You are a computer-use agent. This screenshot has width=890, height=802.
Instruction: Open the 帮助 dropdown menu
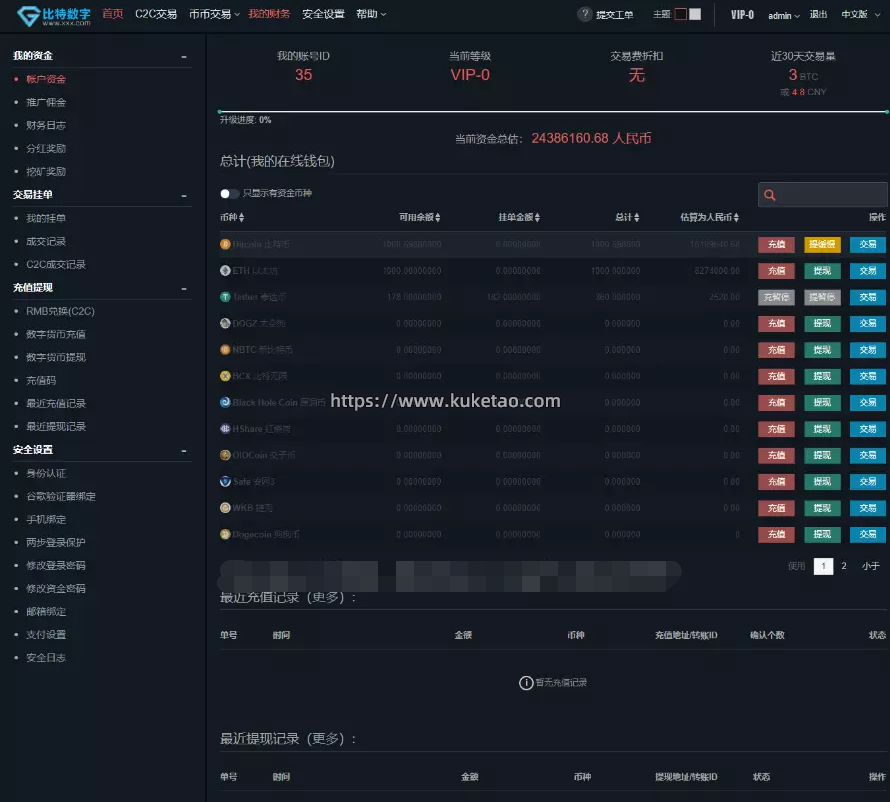point(371,14)
